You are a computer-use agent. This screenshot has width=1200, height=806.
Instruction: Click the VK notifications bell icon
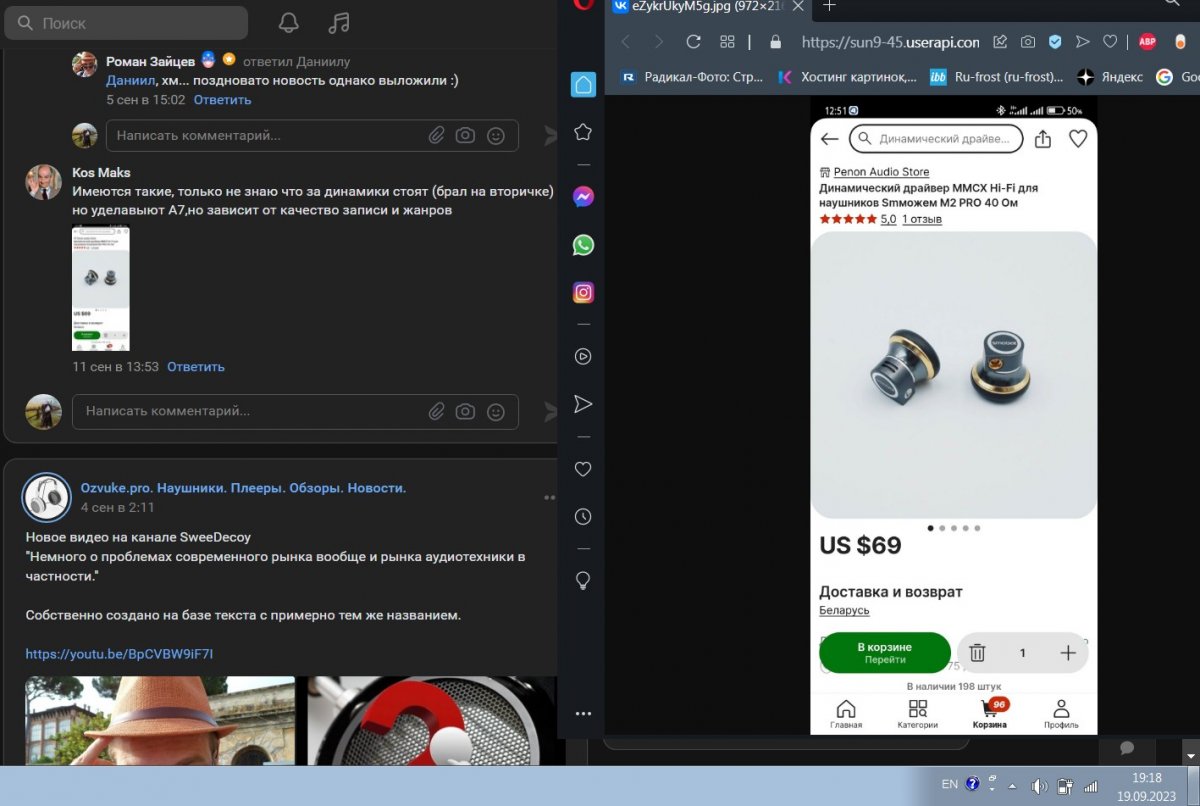(x=288, y=23)
